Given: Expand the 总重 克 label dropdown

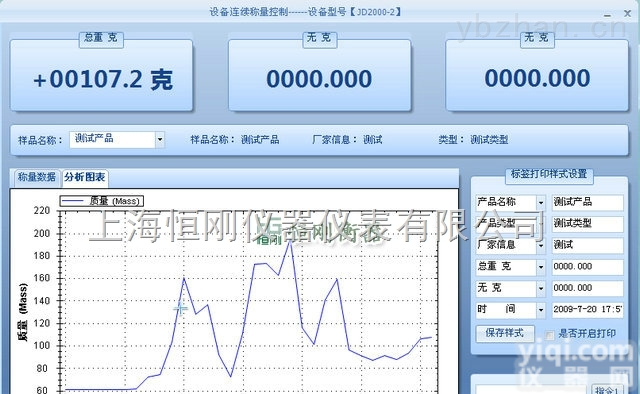Looking at the screenshot, I should click(540, 267).
